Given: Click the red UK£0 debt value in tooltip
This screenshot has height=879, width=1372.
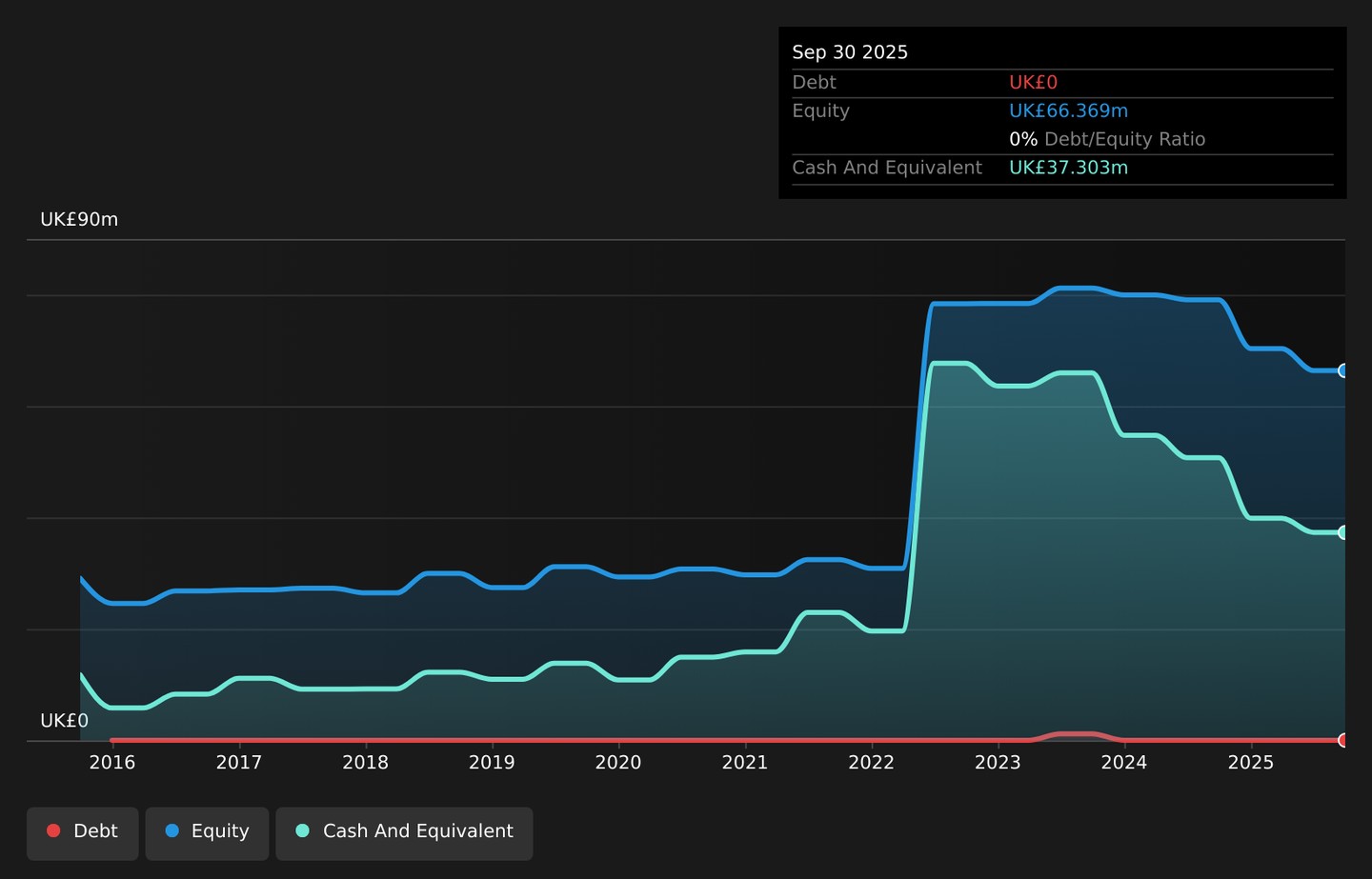Looking at the screenshot, I should [x=1033, y=83].
